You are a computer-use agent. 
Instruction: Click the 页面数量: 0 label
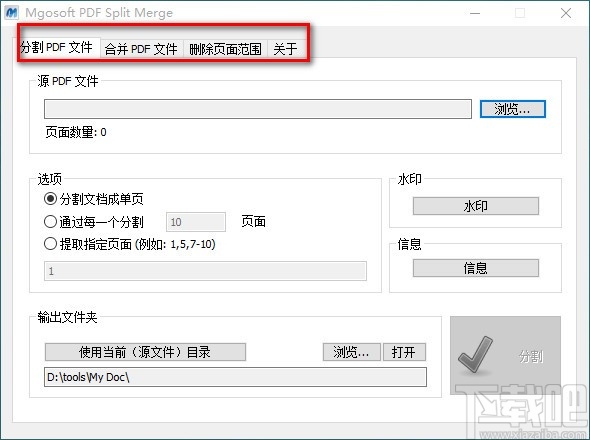[x=76, y=132]
